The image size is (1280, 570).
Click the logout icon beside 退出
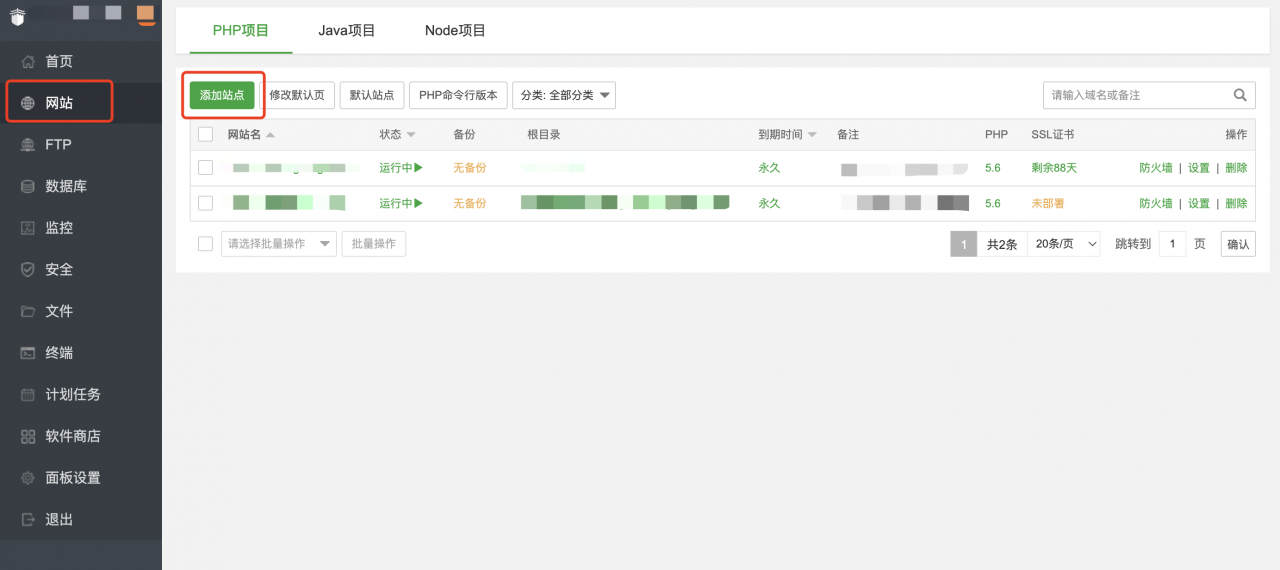coord(28,519)
